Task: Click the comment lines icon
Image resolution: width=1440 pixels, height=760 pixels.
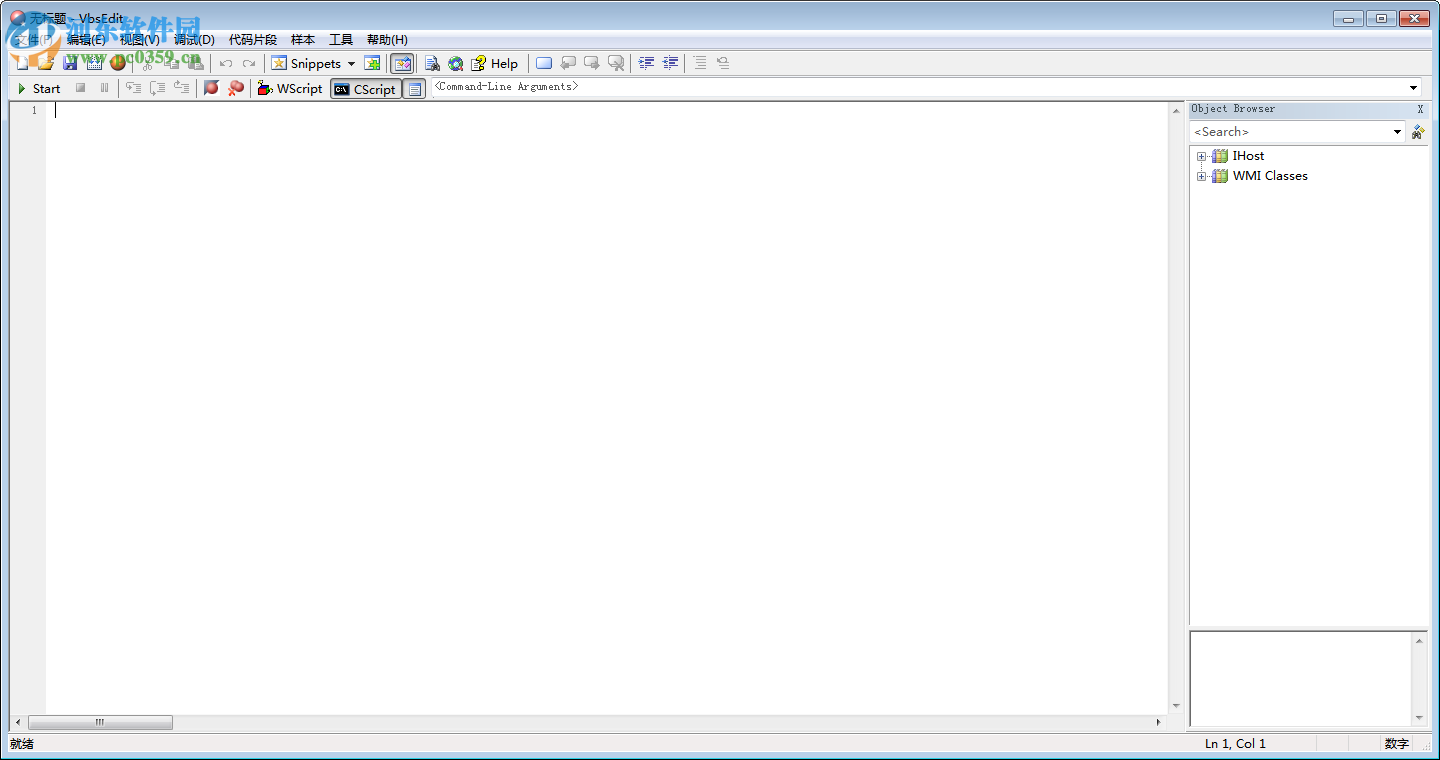Action: 700,63
